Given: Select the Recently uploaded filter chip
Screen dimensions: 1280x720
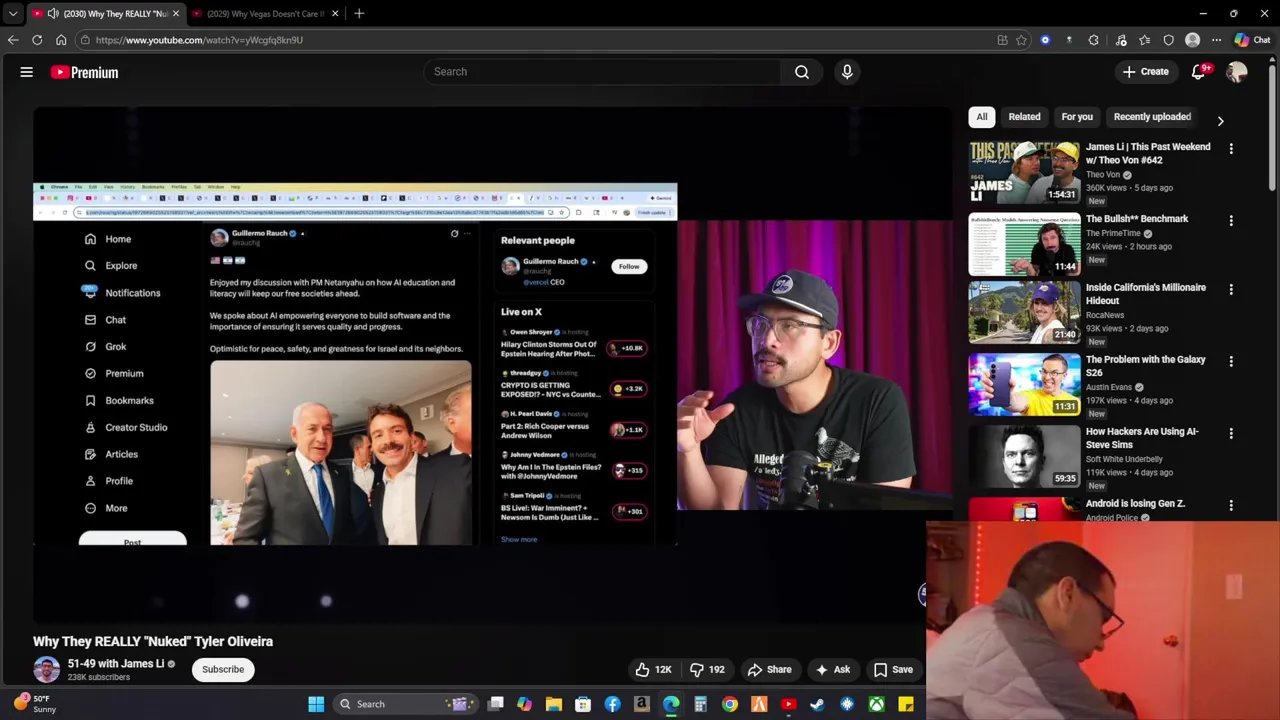Looking at the screenshot, I should (1152, 117).
